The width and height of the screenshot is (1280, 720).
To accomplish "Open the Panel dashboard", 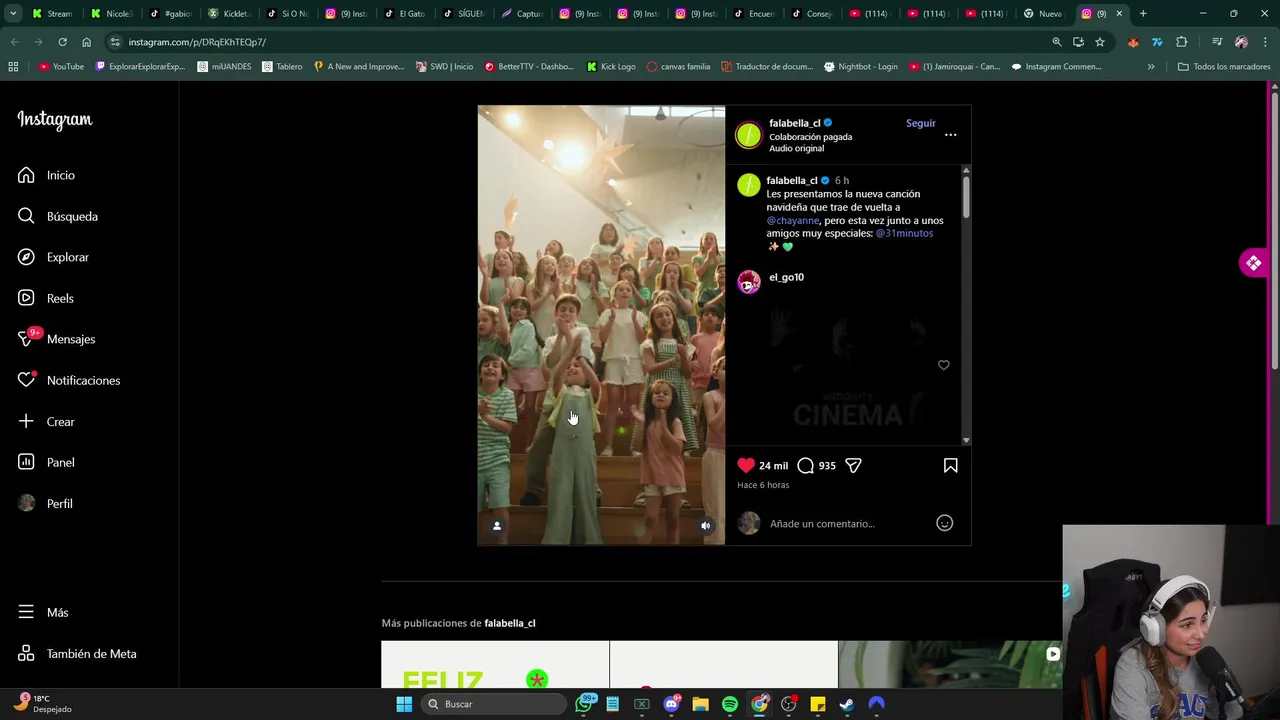I will point(46,462).
